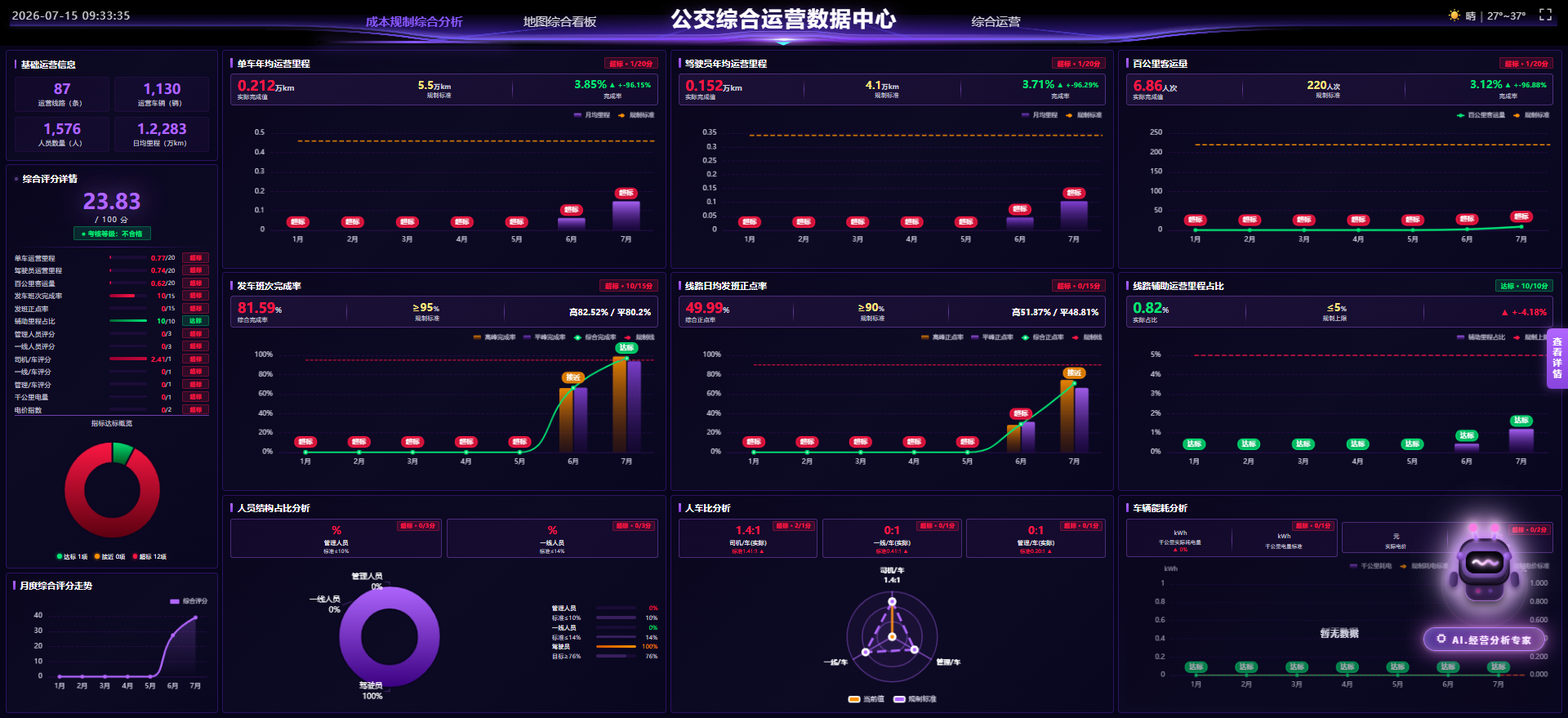This screenshot has height=718, width=1568.
Task: Toggle 当前值 legend in radar chart
Action: (x=866, y=699)
